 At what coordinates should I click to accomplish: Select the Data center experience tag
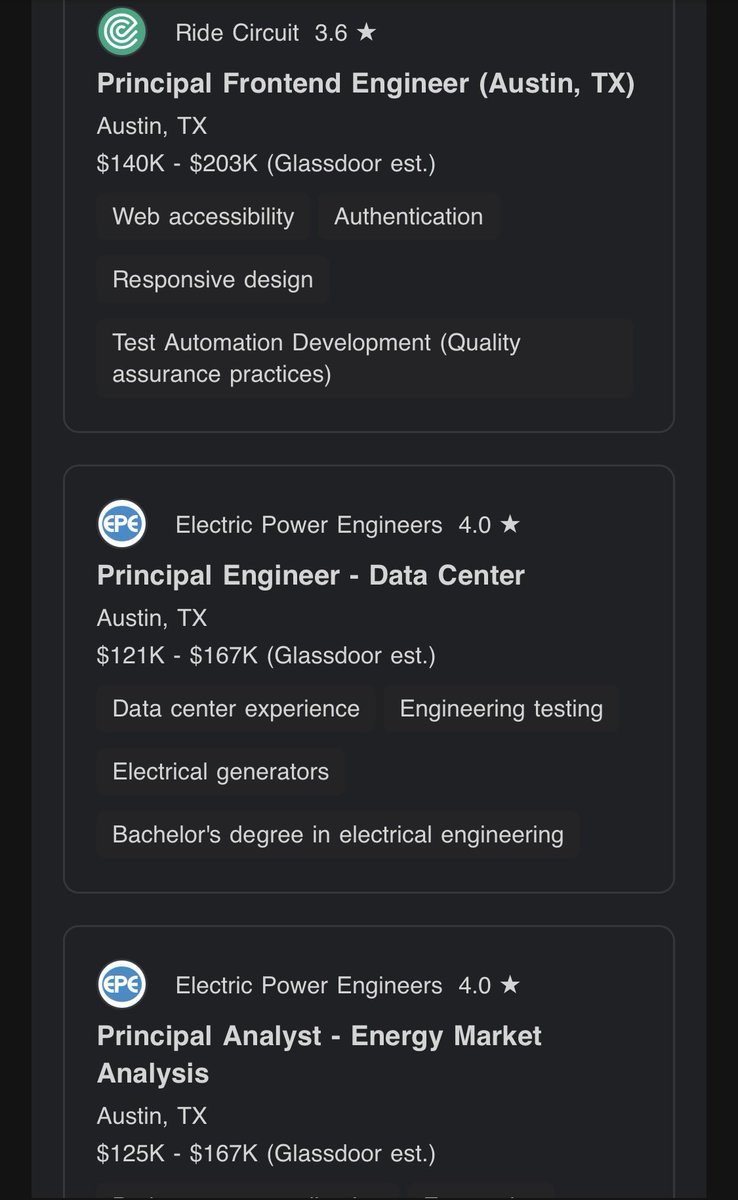pos(236,709)
